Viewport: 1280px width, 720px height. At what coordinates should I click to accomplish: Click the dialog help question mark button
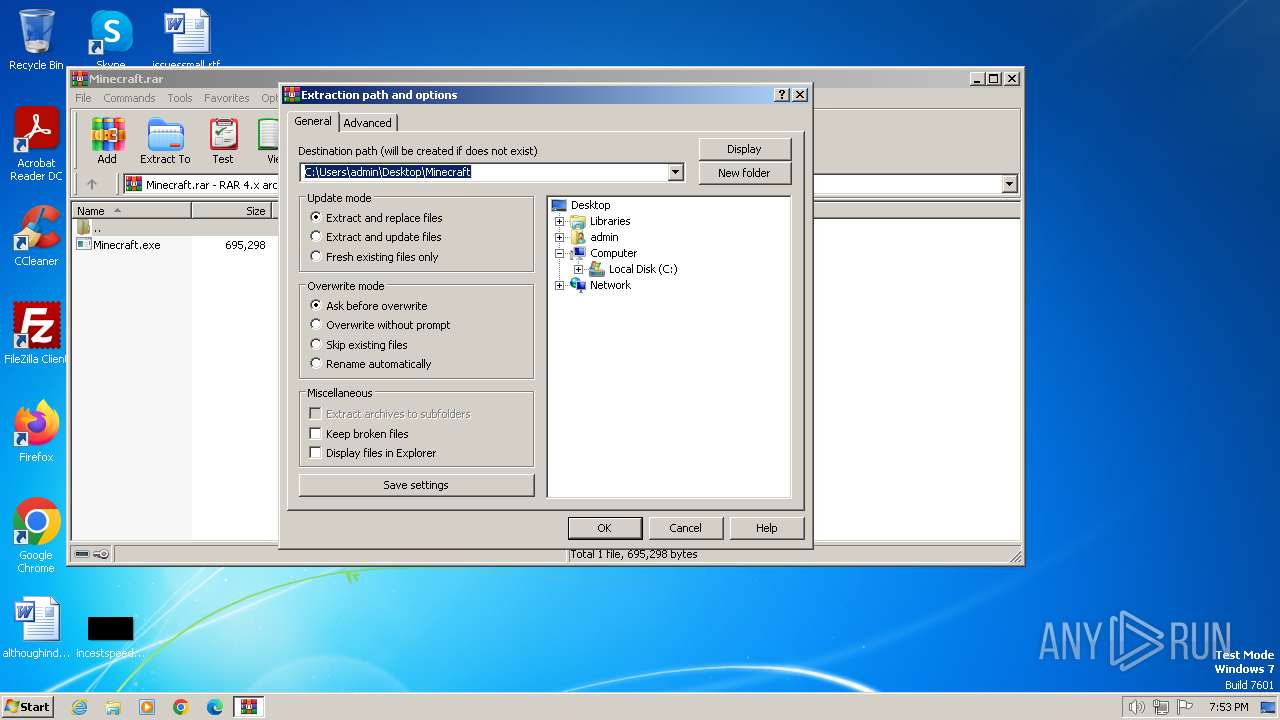tap(782, 95)
